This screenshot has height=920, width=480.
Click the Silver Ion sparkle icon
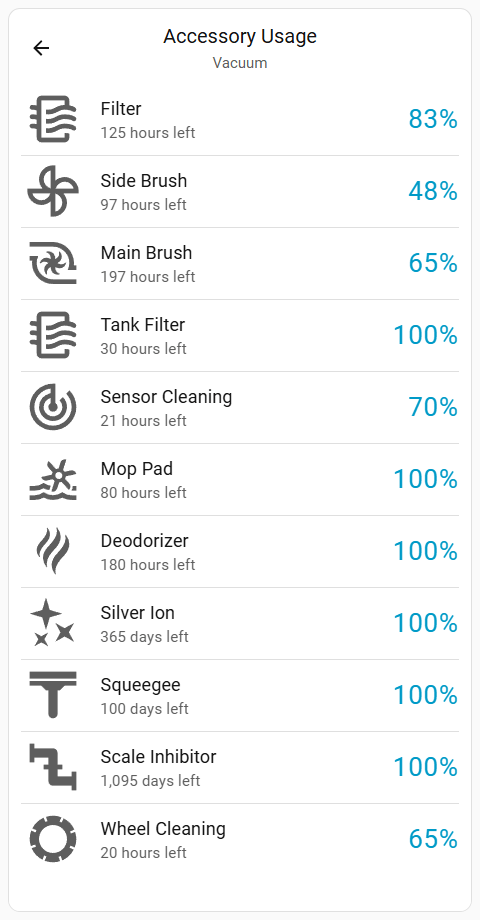(x=53, y=623)
